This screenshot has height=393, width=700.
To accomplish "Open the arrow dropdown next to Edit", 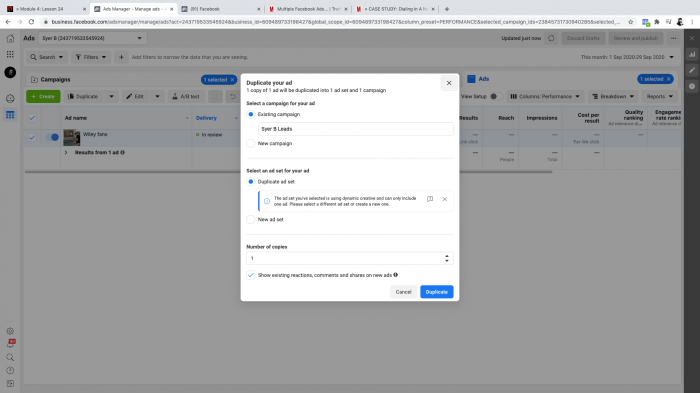I will [x=157, y=96].
